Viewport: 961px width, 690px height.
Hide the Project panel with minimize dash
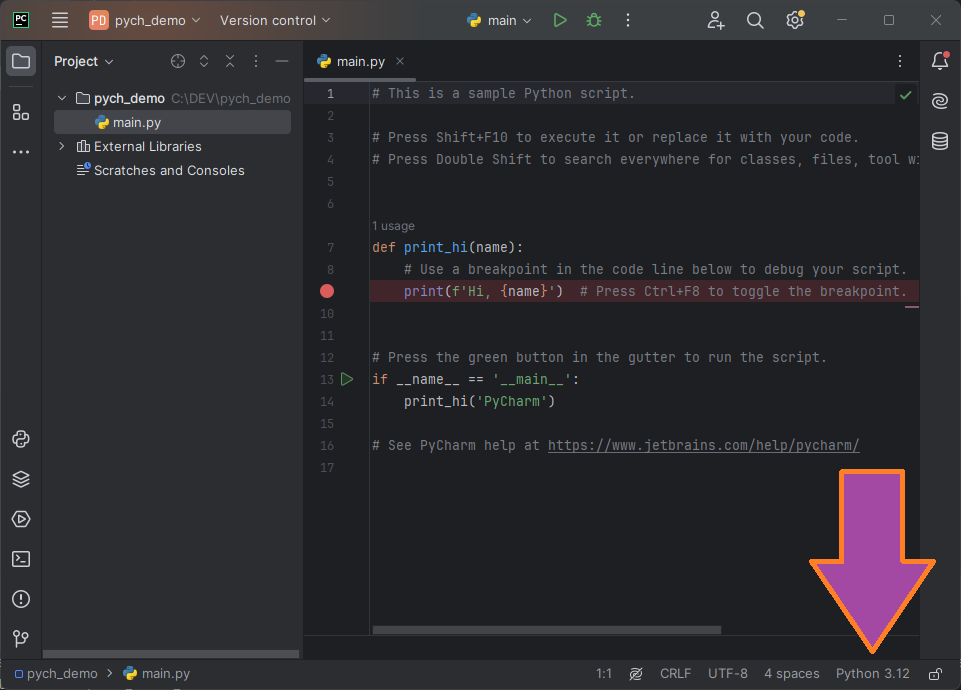(x=282, y=61)
